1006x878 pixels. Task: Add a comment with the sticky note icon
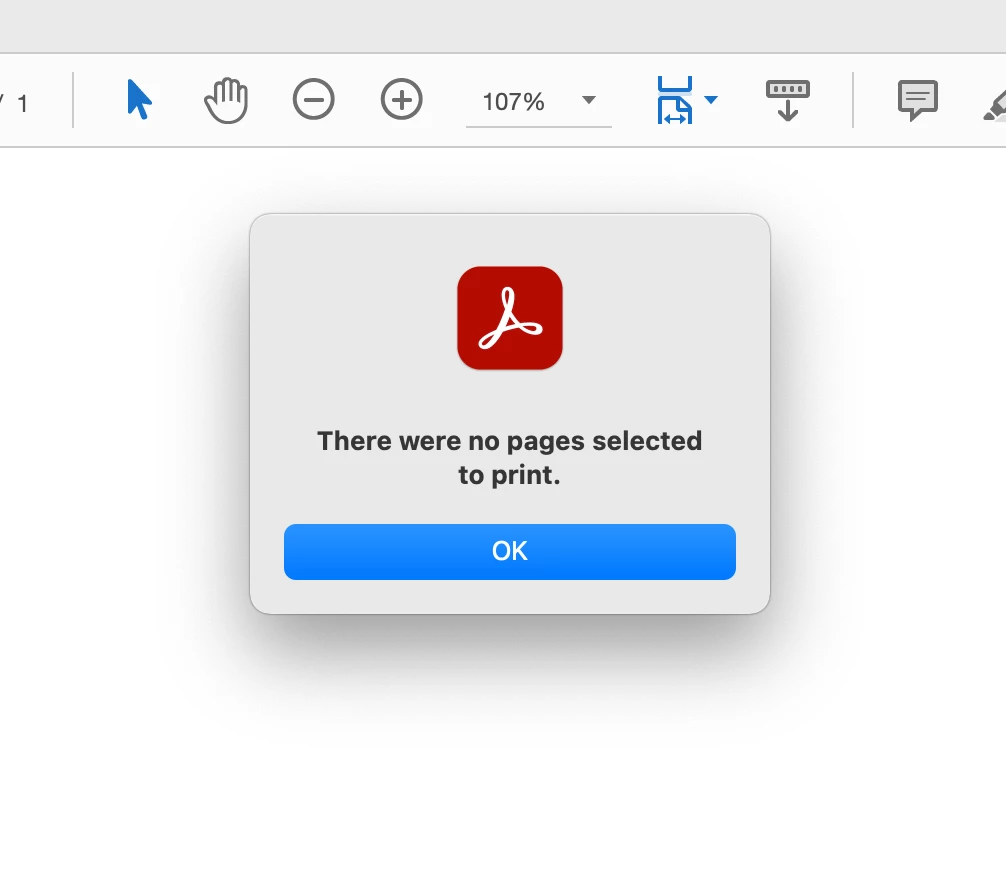pyautogui.click(x=917, y=100)
